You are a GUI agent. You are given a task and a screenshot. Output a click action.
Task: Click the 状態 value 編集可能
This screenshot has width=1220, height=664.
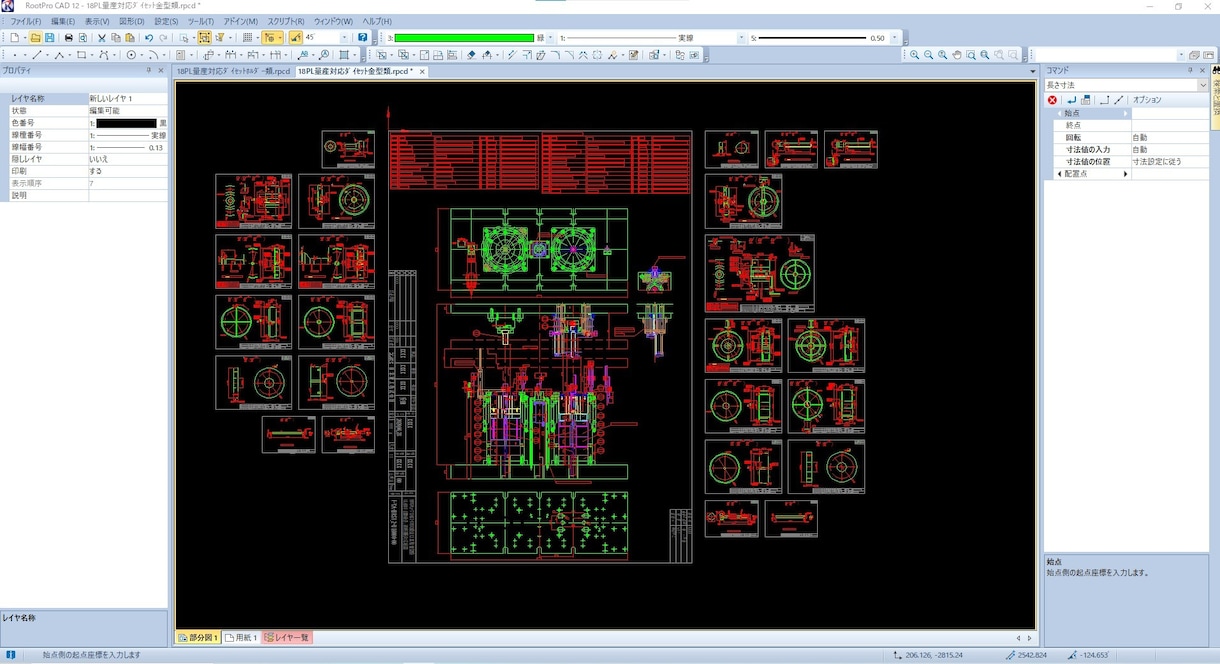[x=128, y=111]
